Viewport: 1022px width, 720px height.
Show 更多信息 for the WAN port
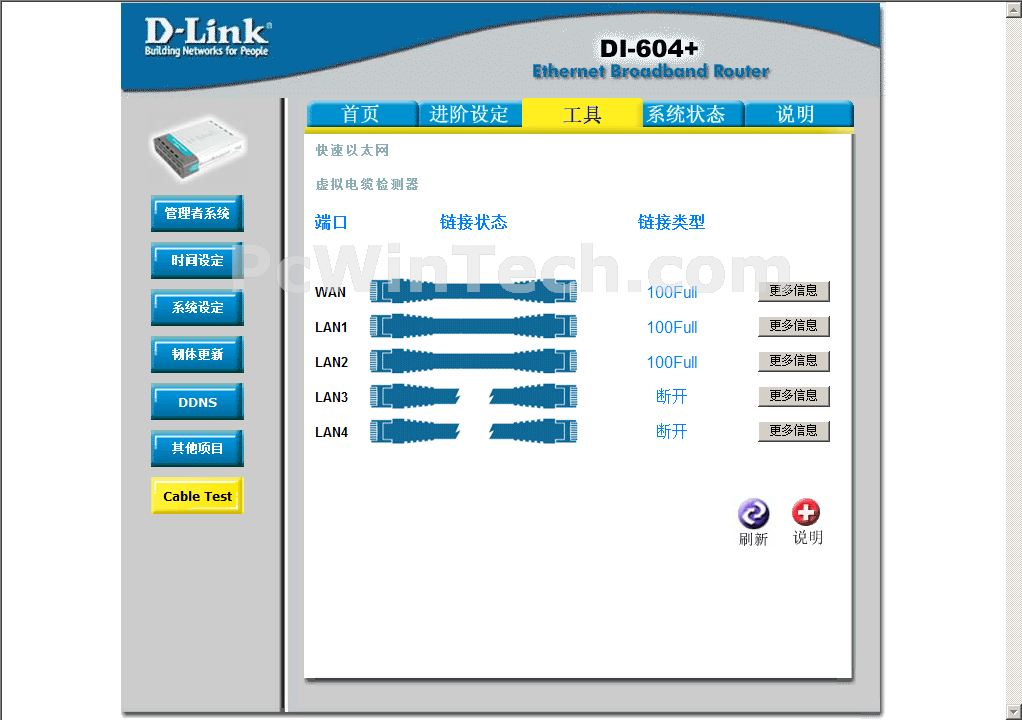point(793,291)
